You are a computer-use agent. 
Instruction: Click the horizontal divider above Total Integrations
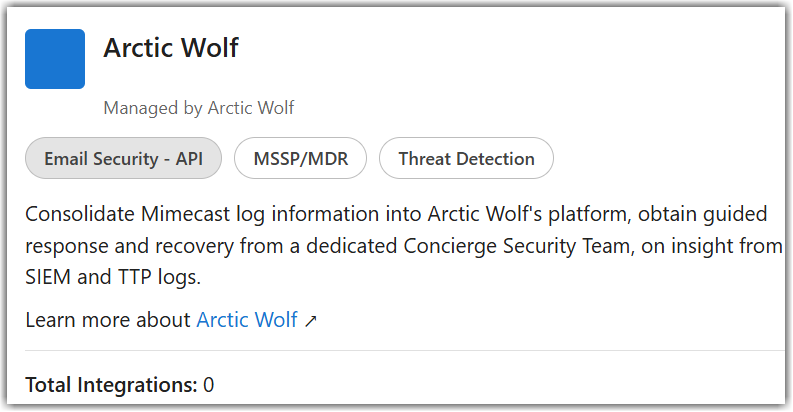400,351
